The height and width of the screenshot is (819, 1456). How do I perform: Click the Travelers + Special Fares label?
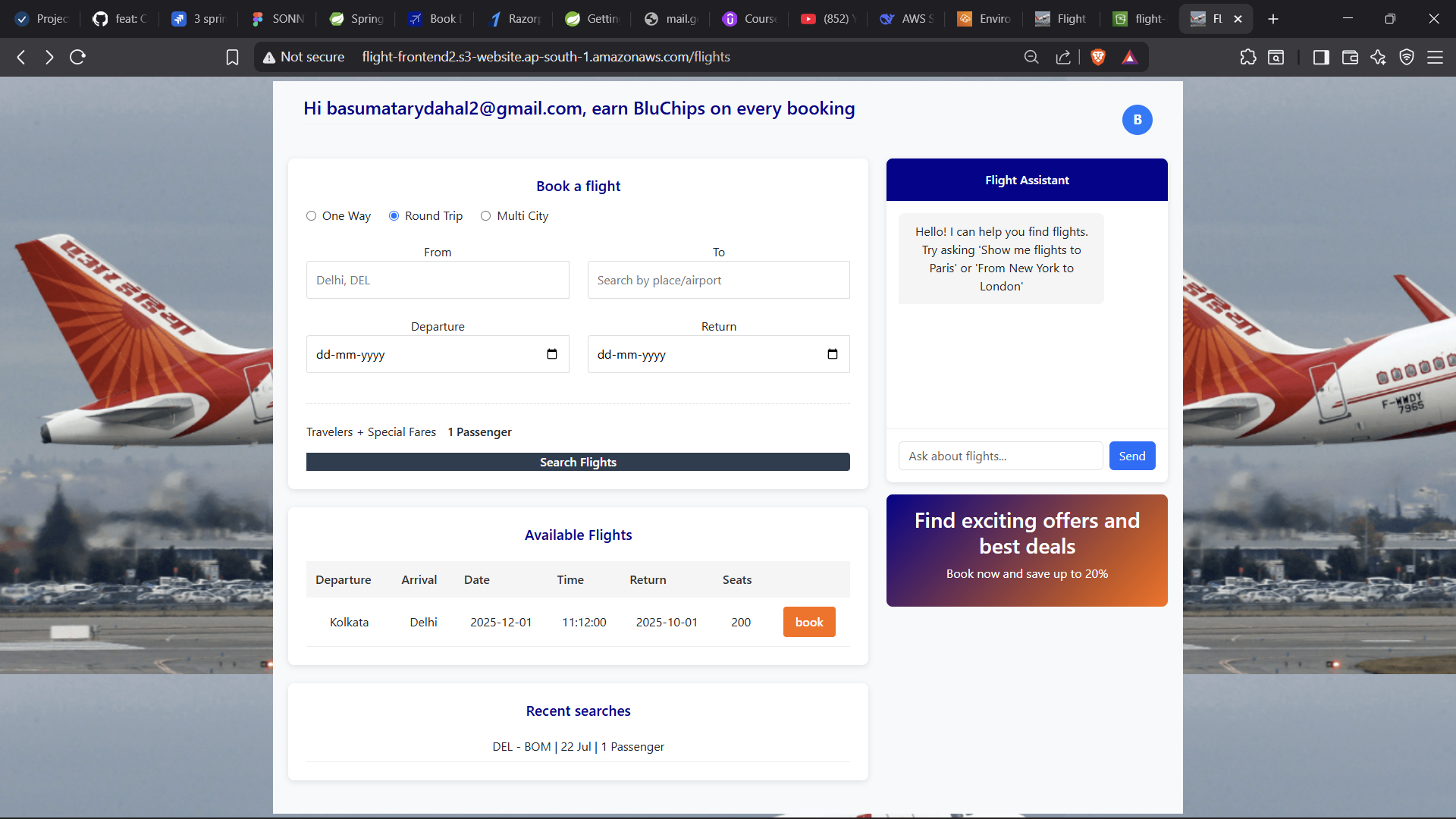(x=371, y=431)
